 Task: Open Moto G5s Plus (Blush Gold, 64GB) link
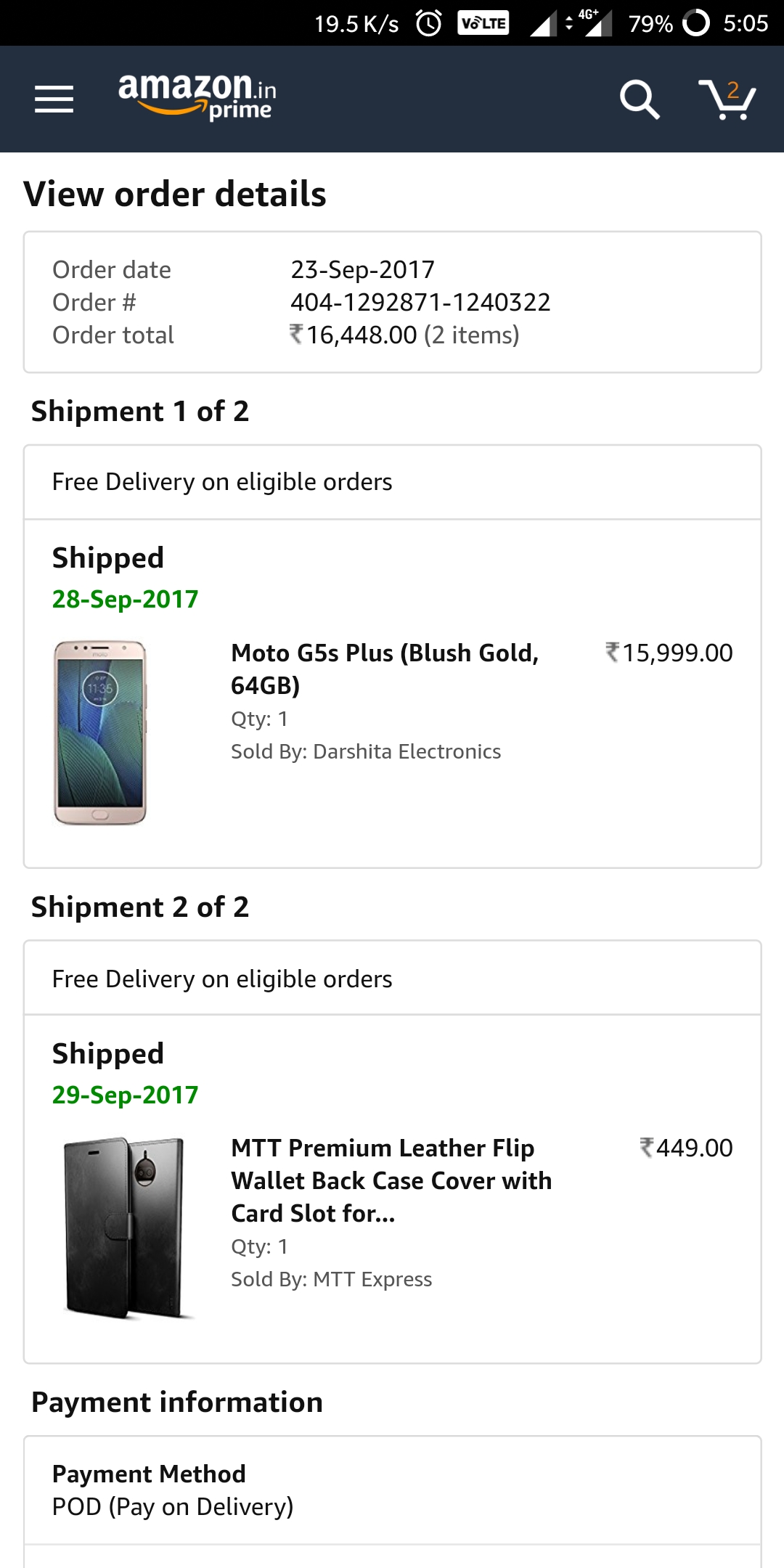[385, 669]
